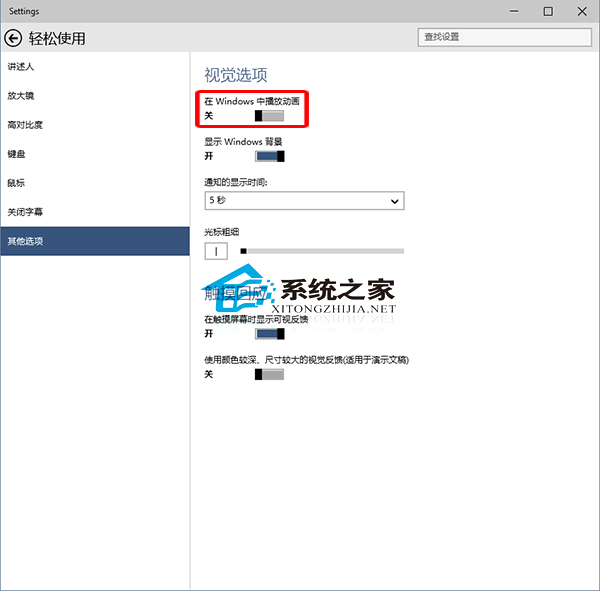Toggle 显示 Windows 背景 switch
Viewport: 600px width, 591px height.
269,156
